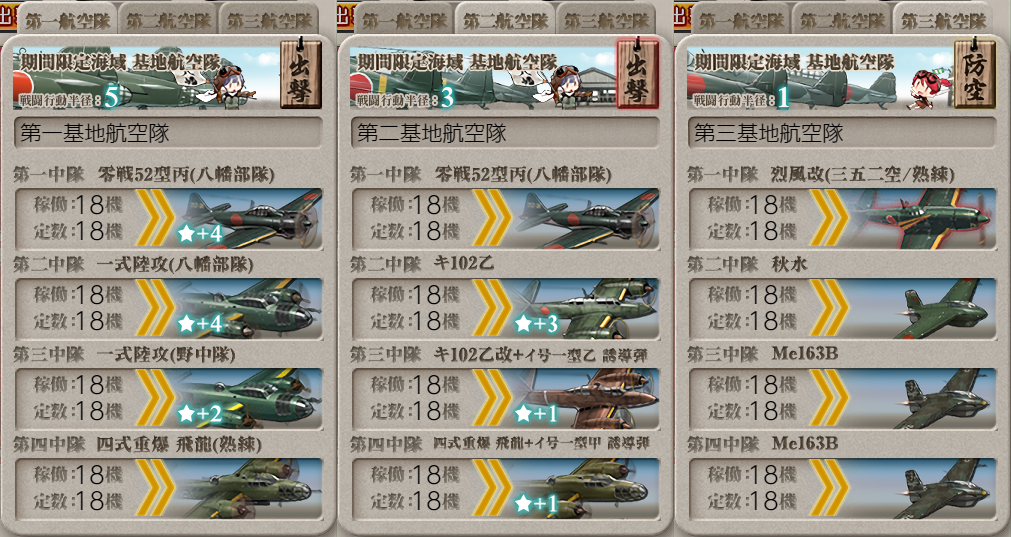Image resolution: width=1011 pixels, height=537 pixels.
Task: Switch to 第三航空隊 tab in the middle panel
Action: 605,20
